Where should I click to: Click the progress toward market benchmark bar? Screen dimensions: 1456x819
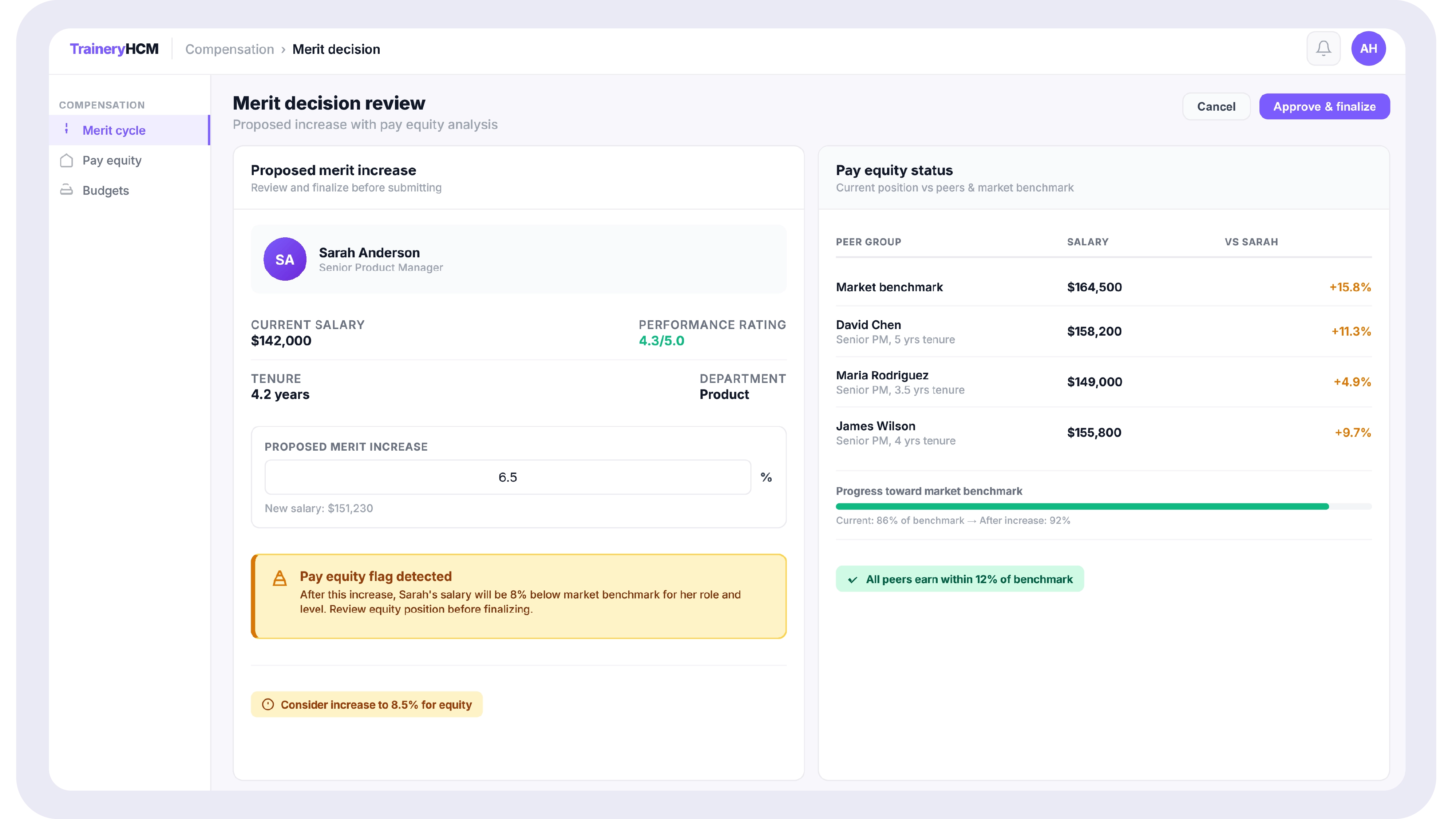(1103, 506)
